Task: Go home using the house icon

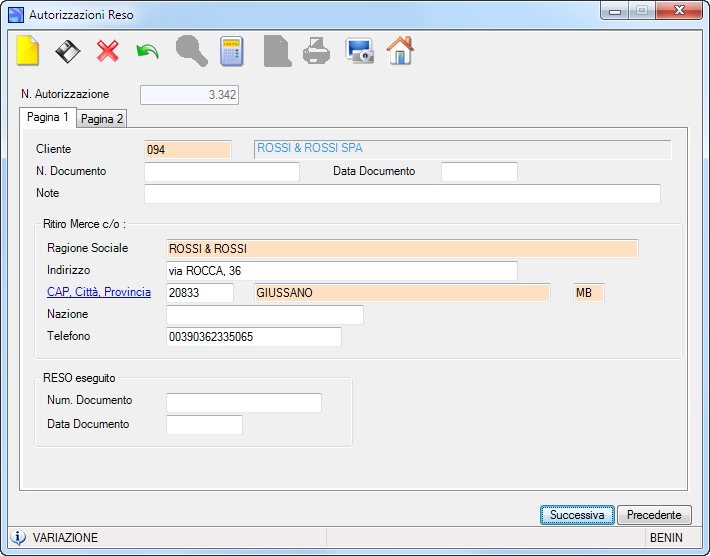Action: [400, 51]
